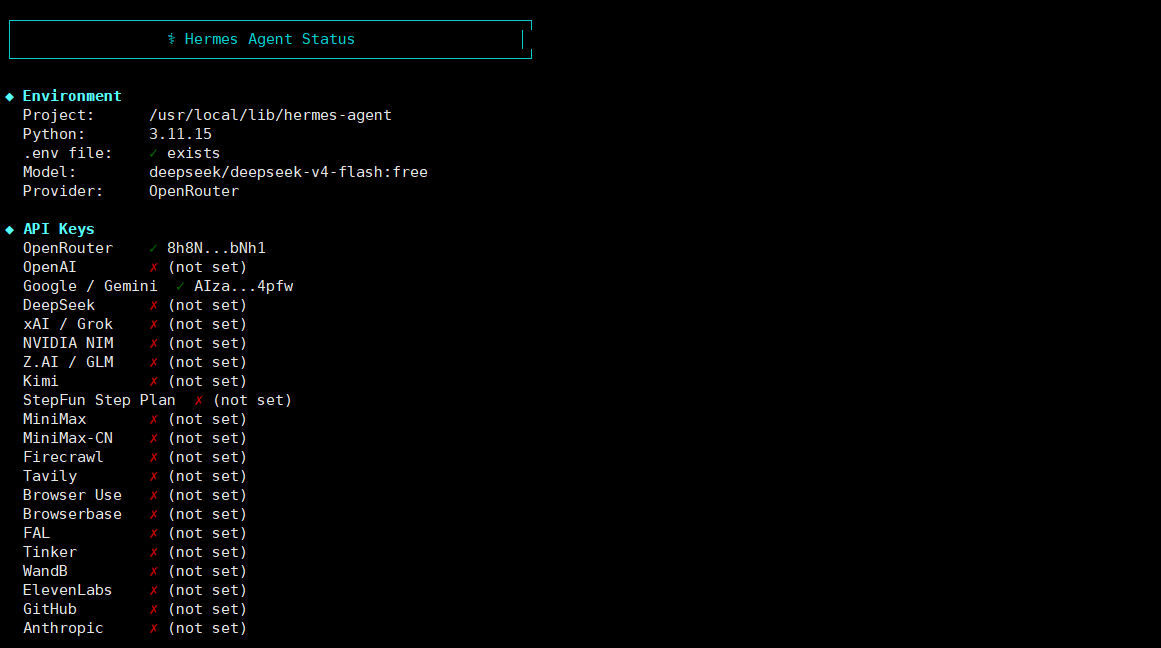Click the NVIDIA NIM label
The width and height of the screenshot is (1161, 648).
[67, 344]
